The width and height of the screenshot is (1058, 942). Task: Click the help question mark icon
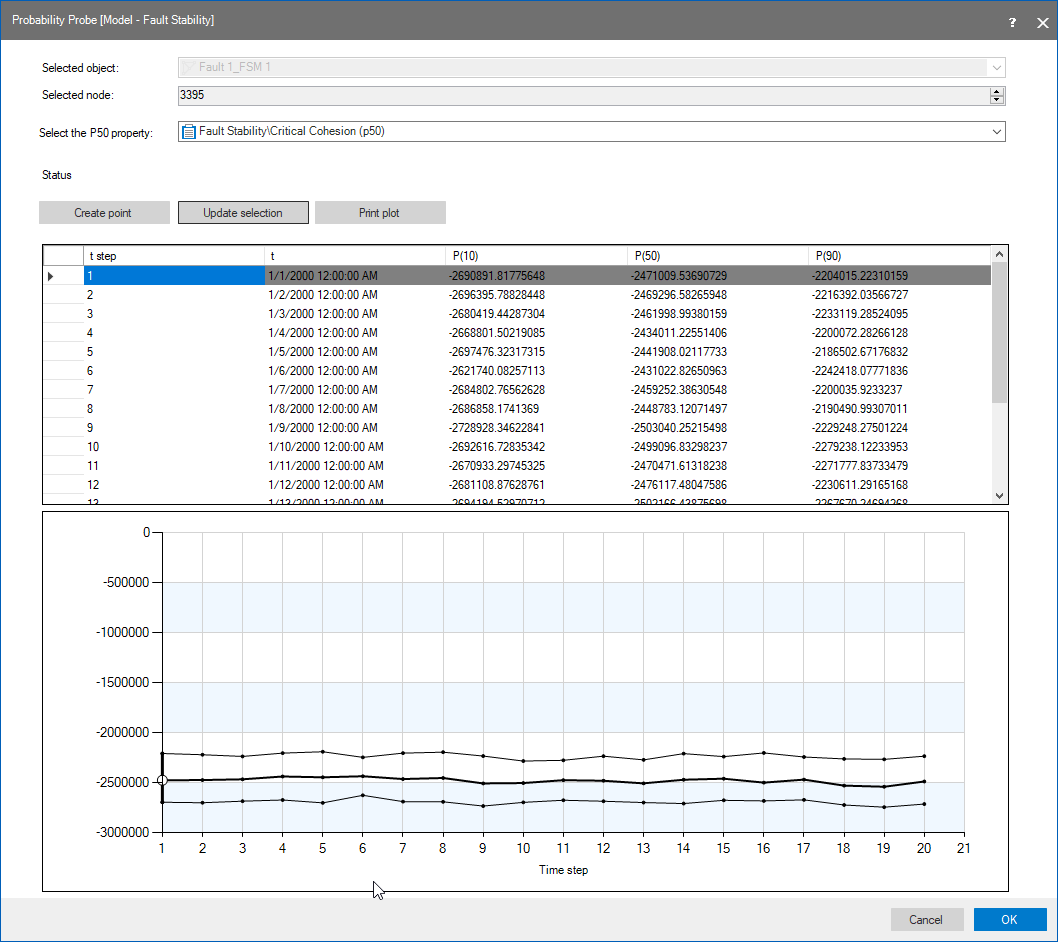(x=1012, y=22)
